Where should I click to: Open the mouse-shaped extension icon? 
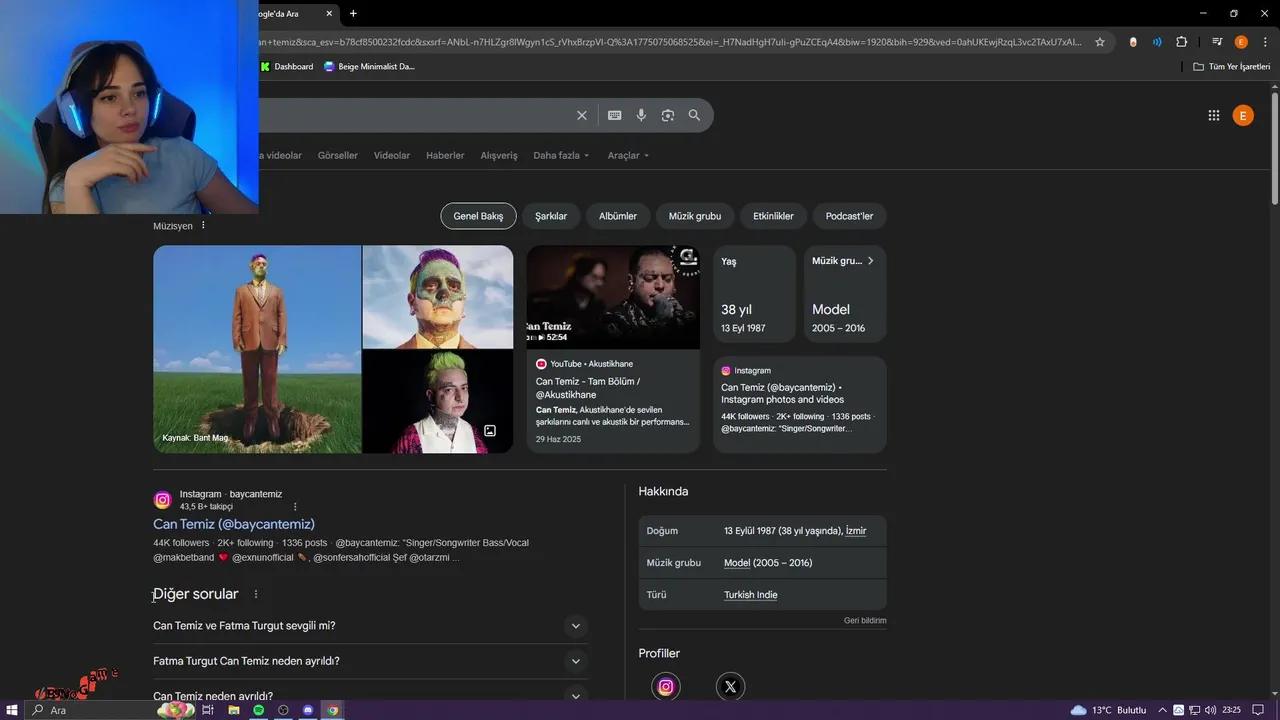[x=1133, y=42]
